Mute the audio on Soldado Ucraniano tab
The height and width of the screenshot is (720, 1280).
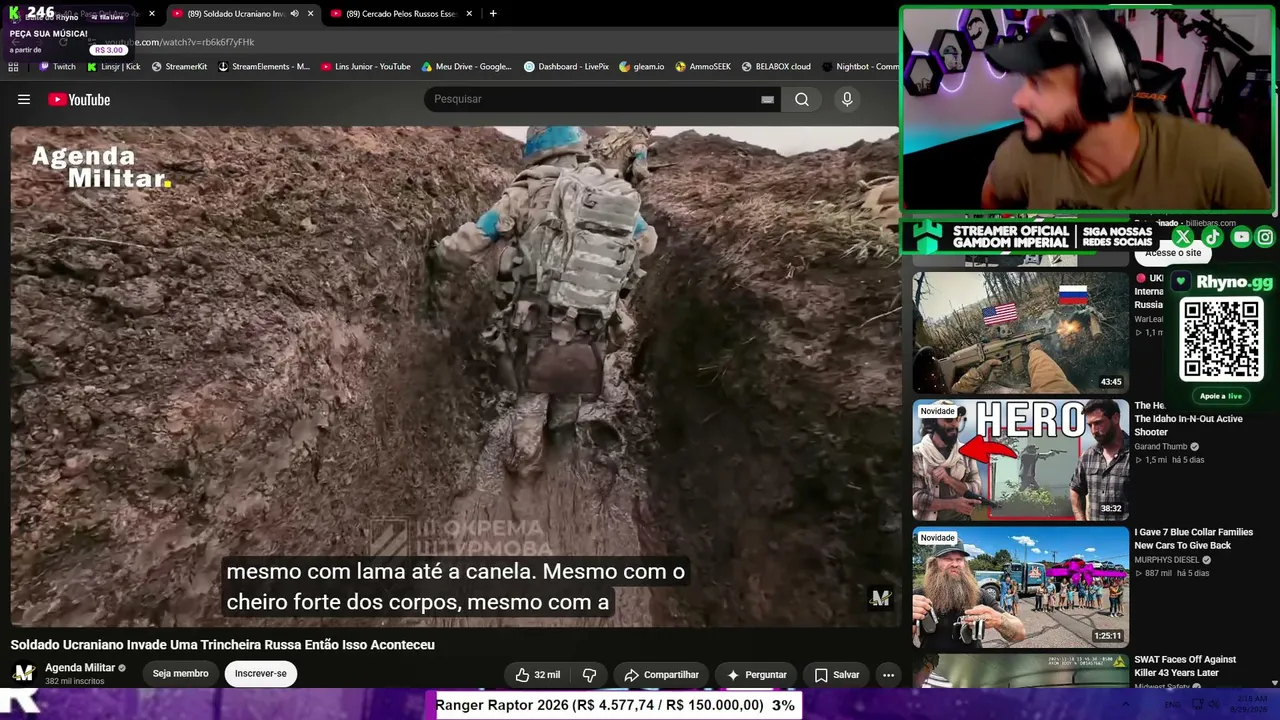(294, 13)
